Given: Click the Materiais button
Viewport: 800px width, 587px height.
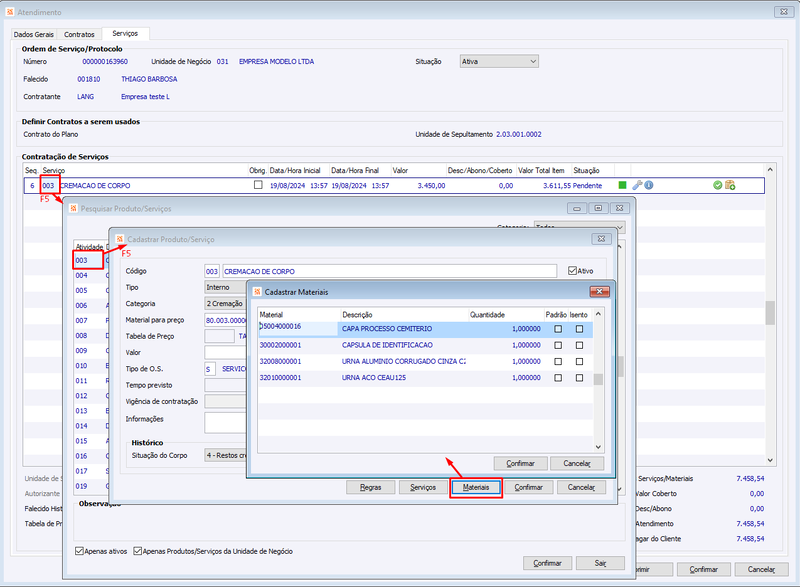Looking at the screenshot, I should [x=476, y=488].
